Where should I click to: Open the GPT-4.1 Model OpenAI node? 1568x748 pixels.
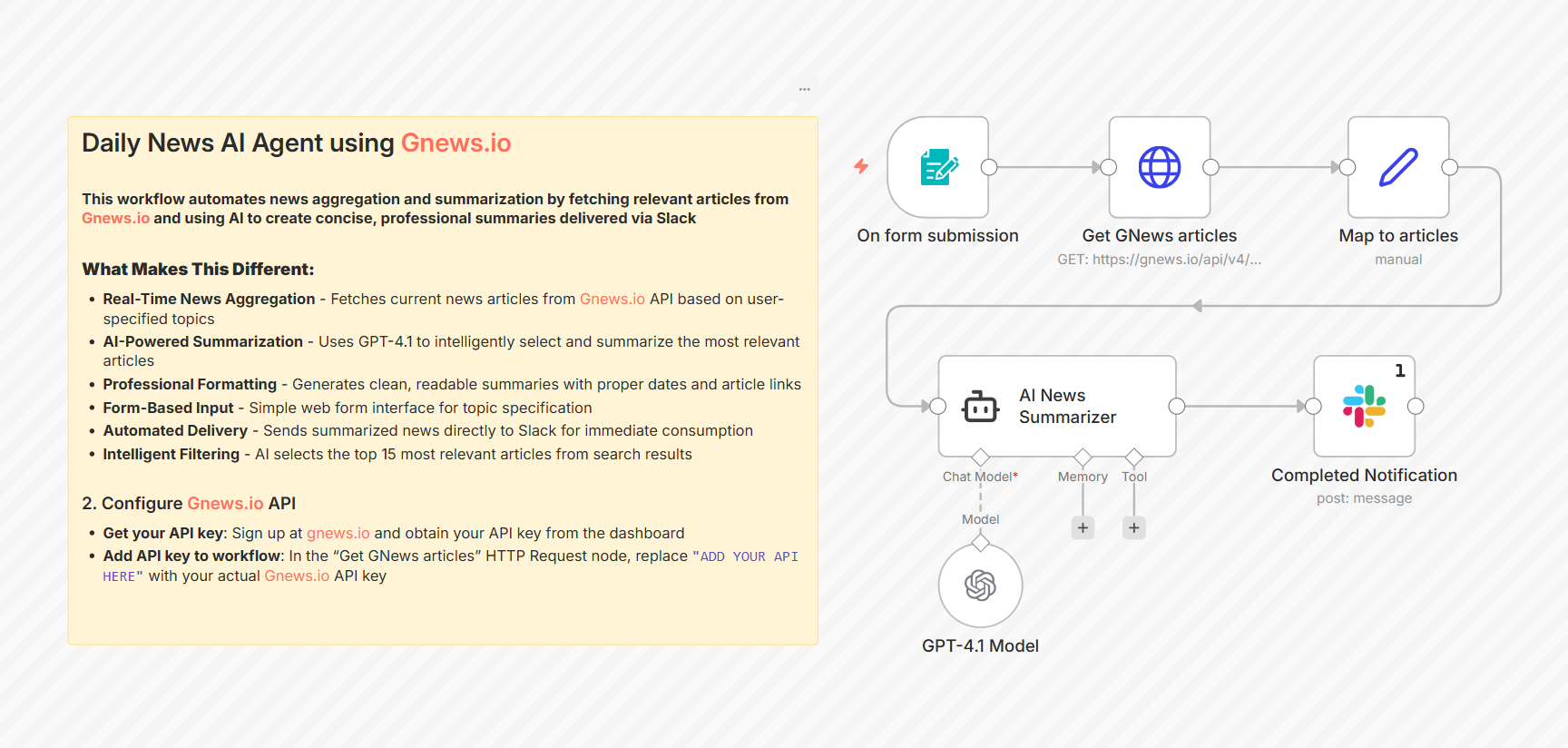click(x=980, y=586)
